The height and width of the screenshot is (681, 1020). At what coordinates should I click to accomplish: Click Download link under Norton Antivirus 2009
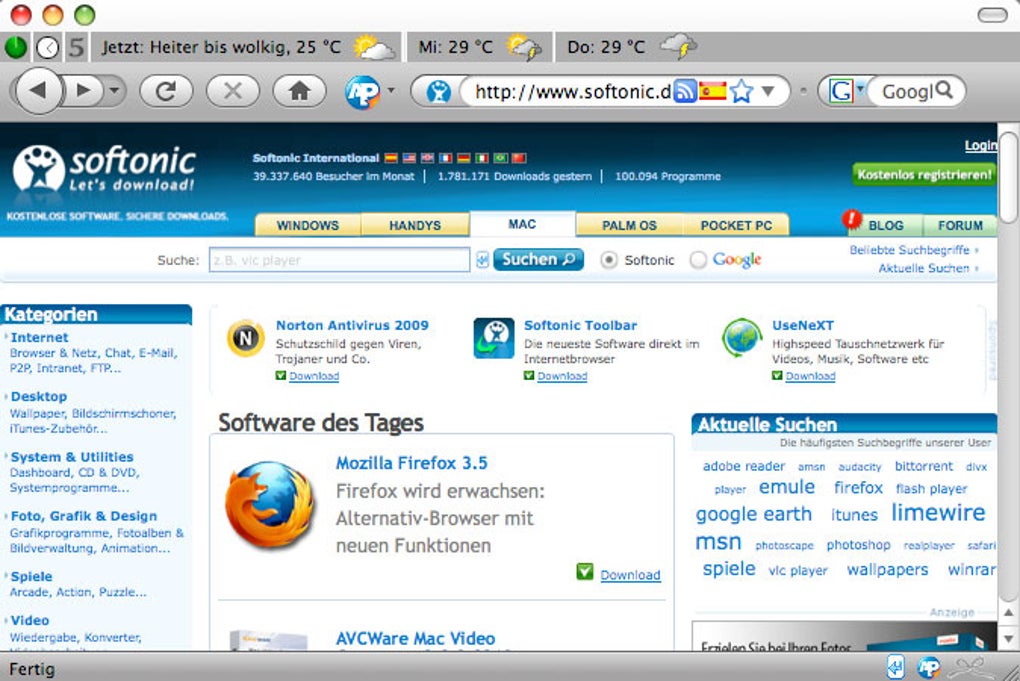click(314, 376)
